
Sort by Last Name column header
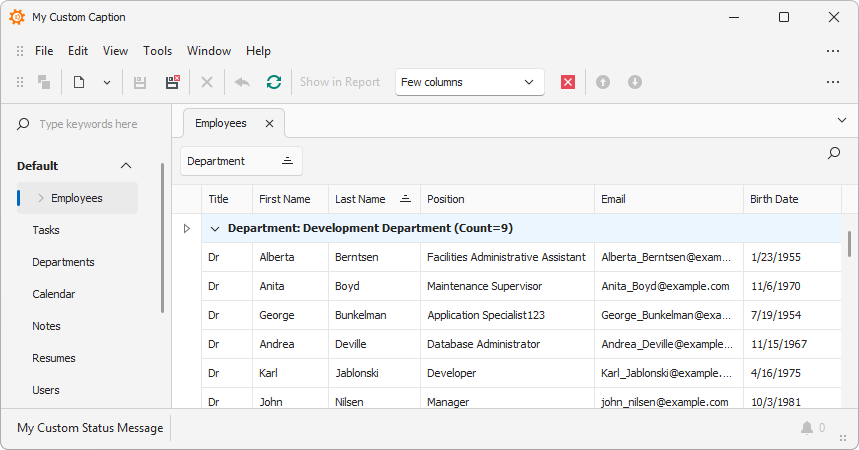pyautogui.click(x=374, y=200)
